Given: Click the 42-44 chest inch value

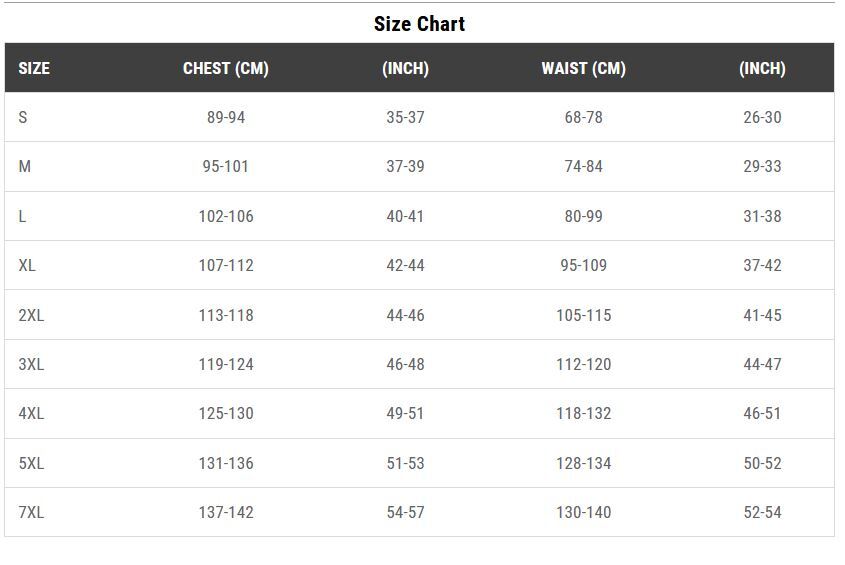Looking at the screenshot, I should click(x=405, y=265).
